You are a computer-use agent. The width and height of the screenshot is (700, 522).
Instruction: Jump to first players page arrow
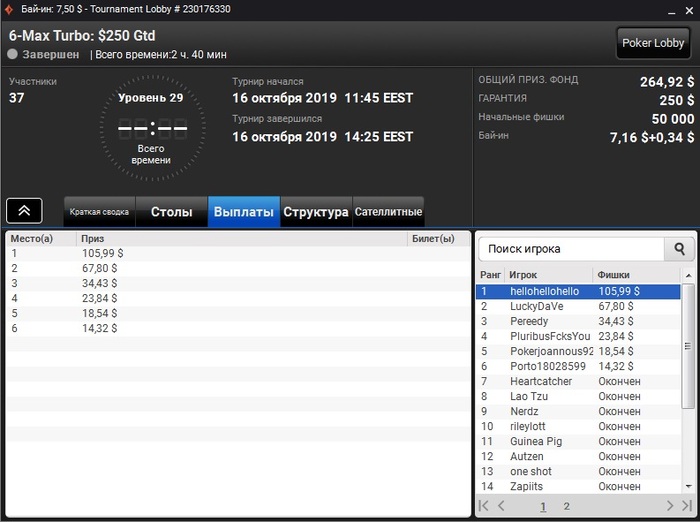tap(483, 506)
